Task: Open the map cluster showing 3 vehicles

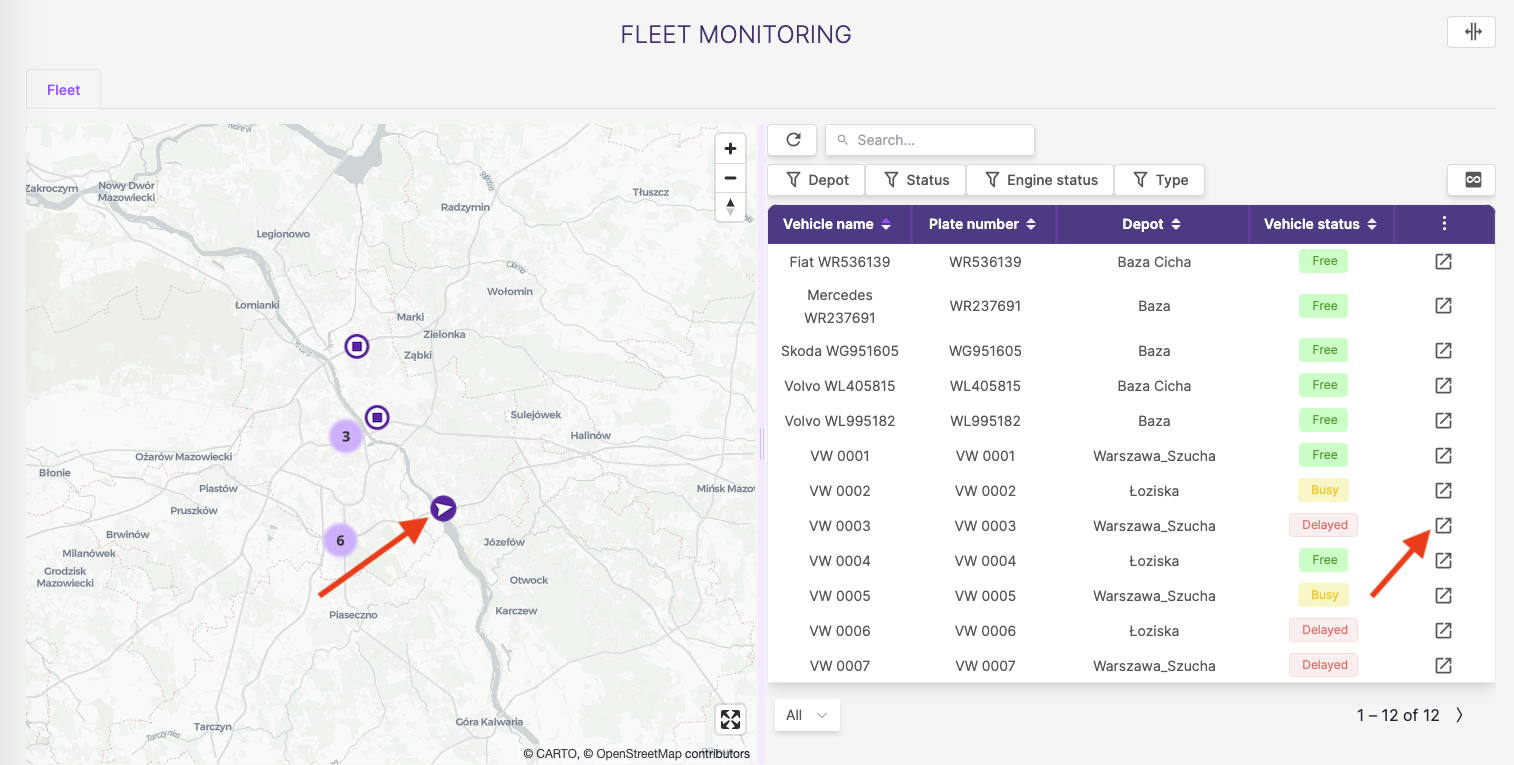Action: (x=346, y=436)
